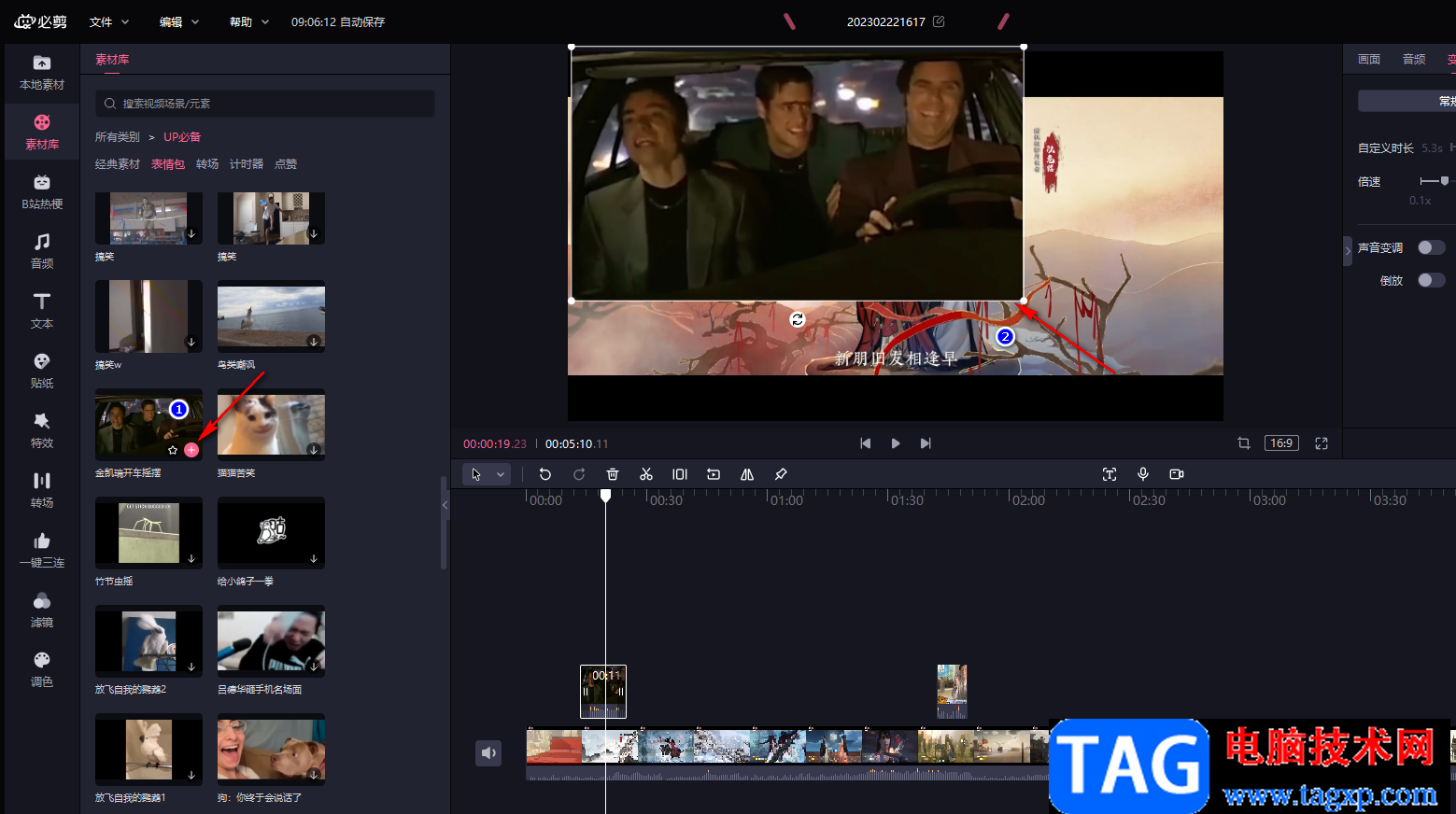1456x814 pixels.
Task: Toggle the 声音变调 switch
Action: (x=1431, y=247)
